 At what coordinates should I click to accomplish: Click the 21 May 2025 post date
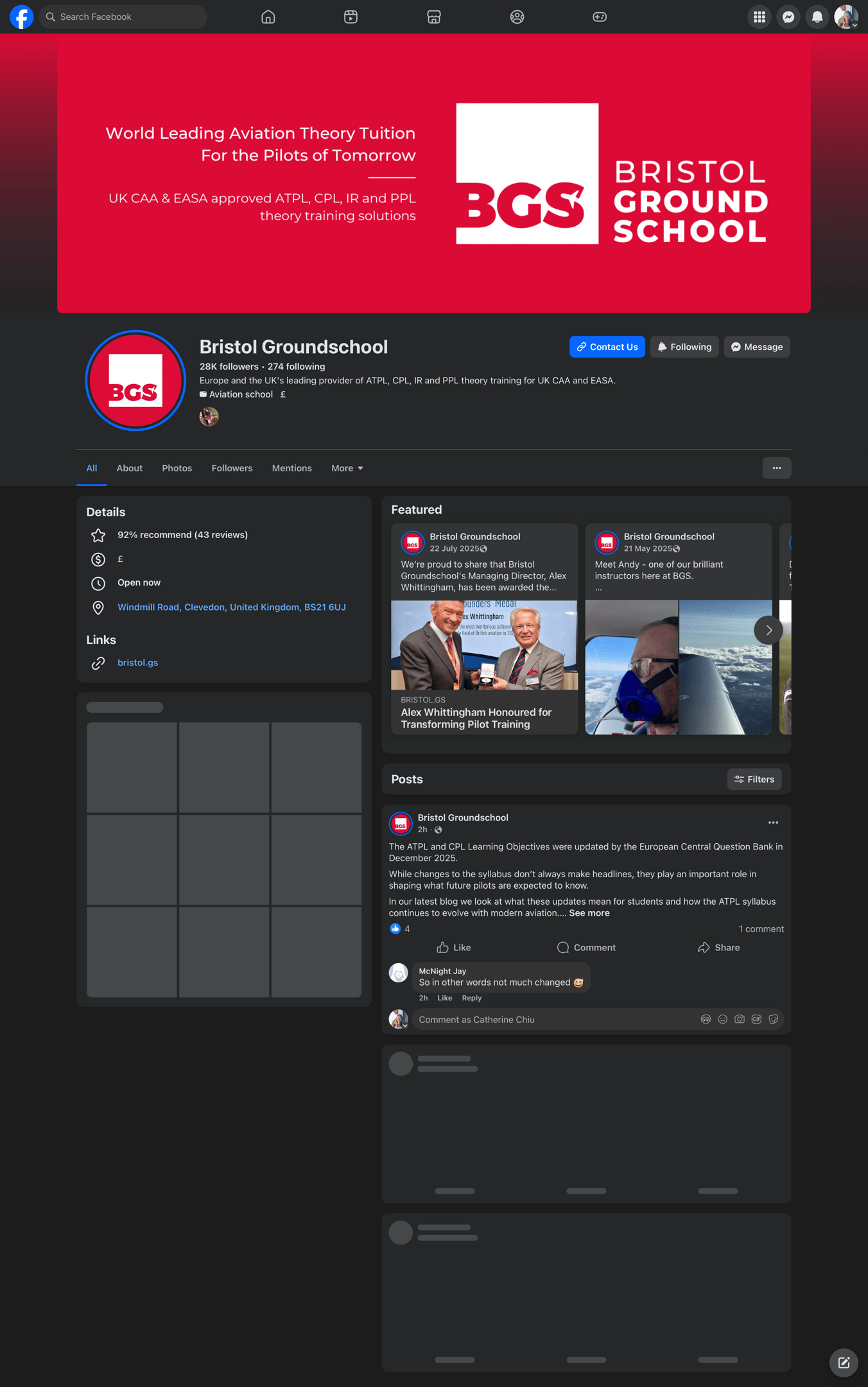(648, 548)
